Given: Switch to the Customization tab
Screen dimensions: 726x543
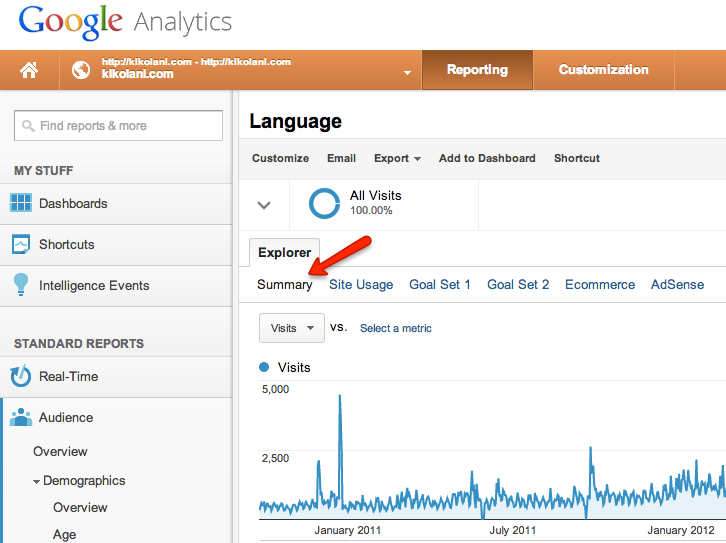Looking at the screenshot, I should pos(603,70).
